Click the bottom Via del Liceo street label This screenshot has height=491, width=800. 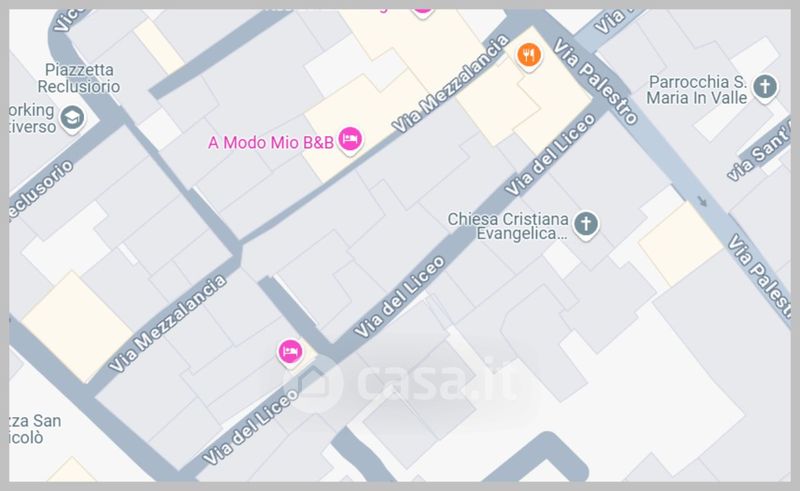pos(250,427)
